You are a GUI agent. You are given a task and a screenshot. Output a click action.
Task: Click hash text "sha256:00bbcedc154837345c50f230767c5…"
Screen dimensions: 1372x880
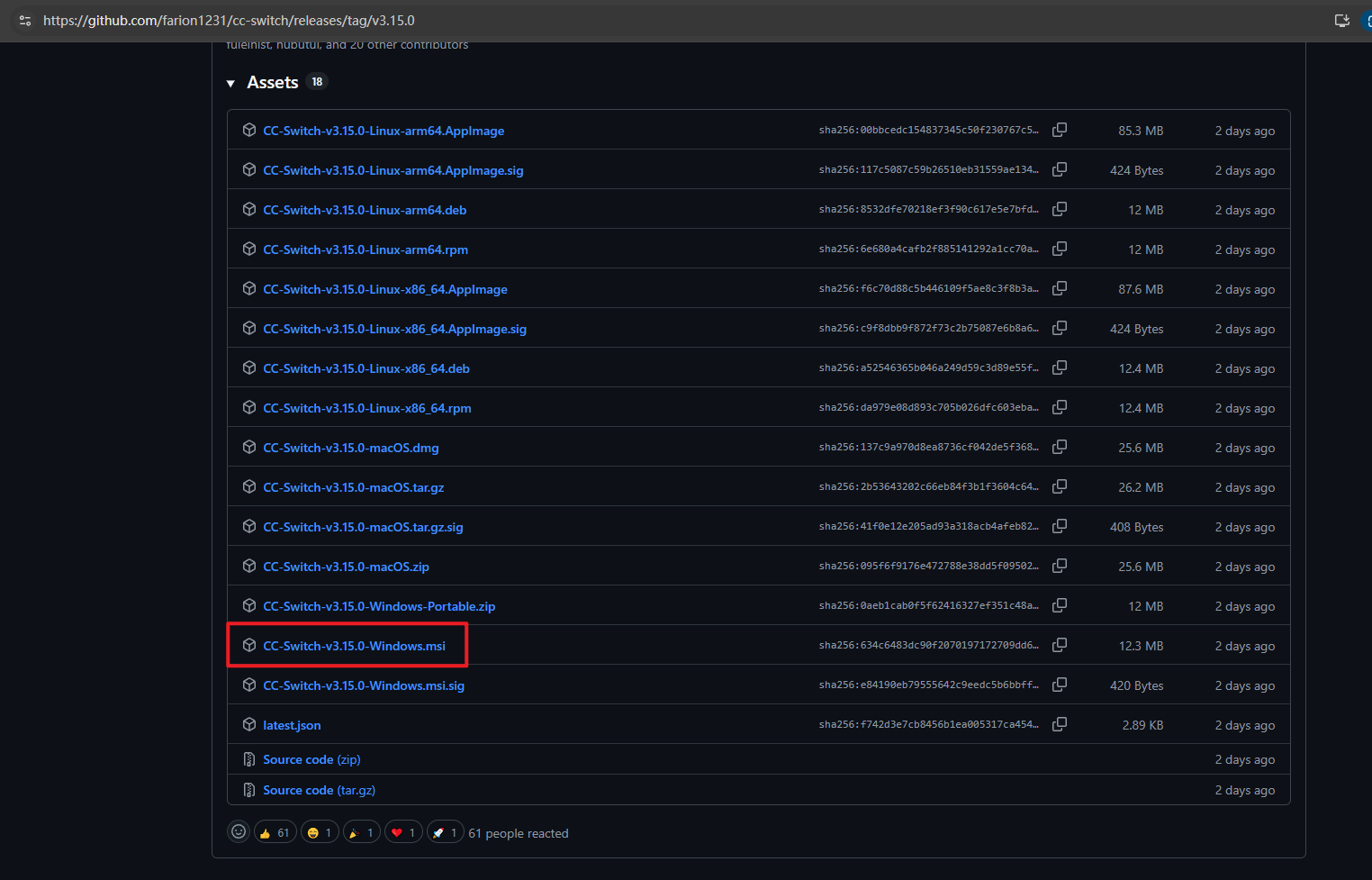click(x=928, y=130)
